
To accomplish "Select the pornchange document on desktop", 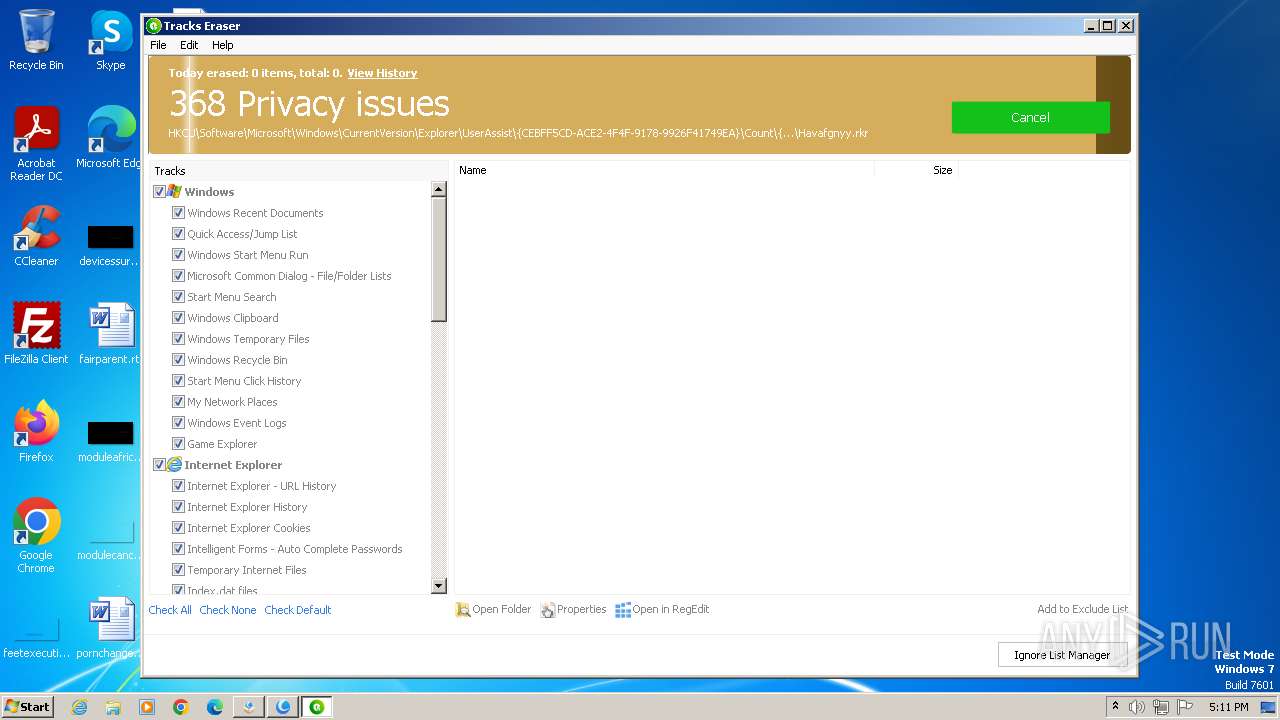I will tap(110, 628).
